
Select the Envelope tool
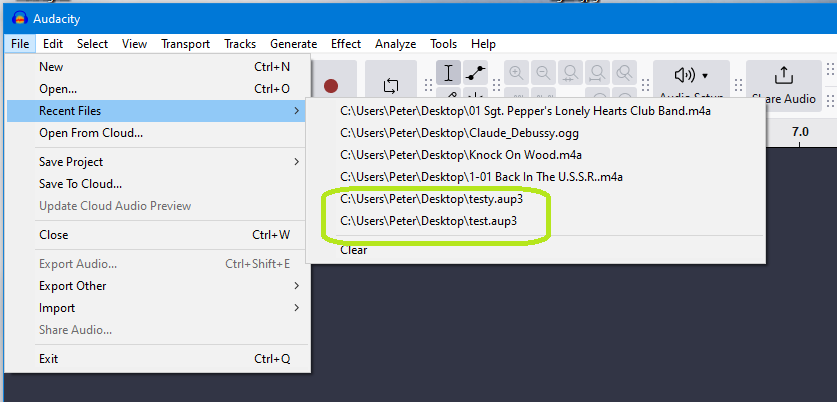[476, 73]
